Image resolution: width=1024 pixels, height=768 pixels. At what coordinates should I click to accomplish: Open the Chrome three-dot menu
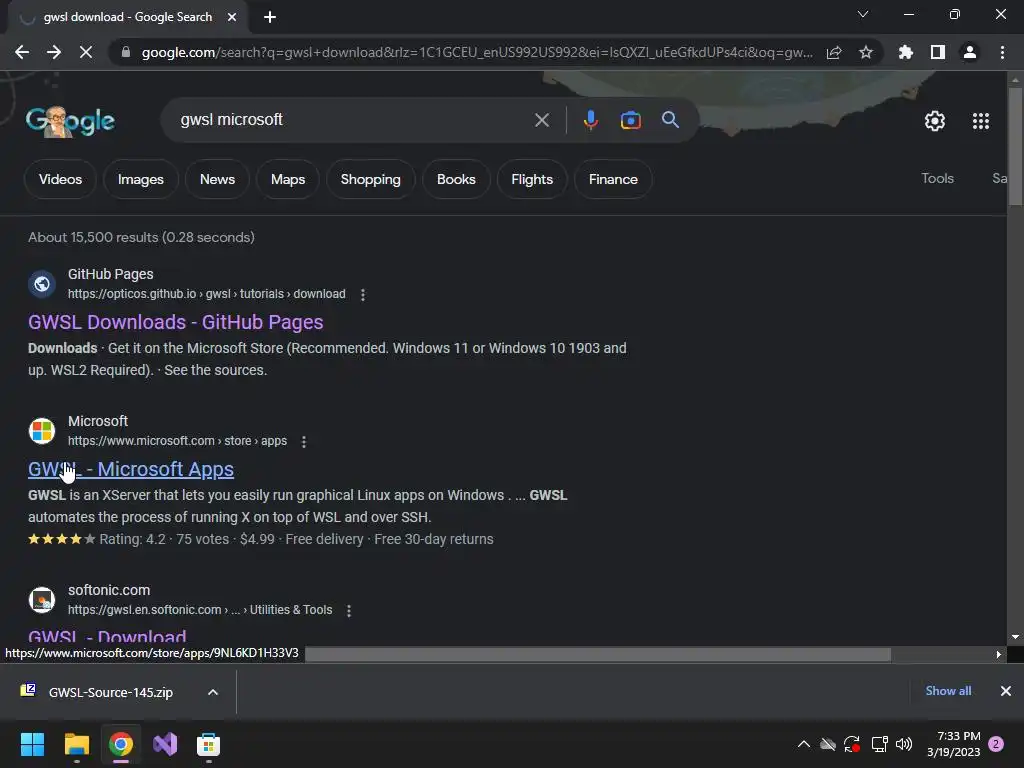click(x=1002, y=52)
